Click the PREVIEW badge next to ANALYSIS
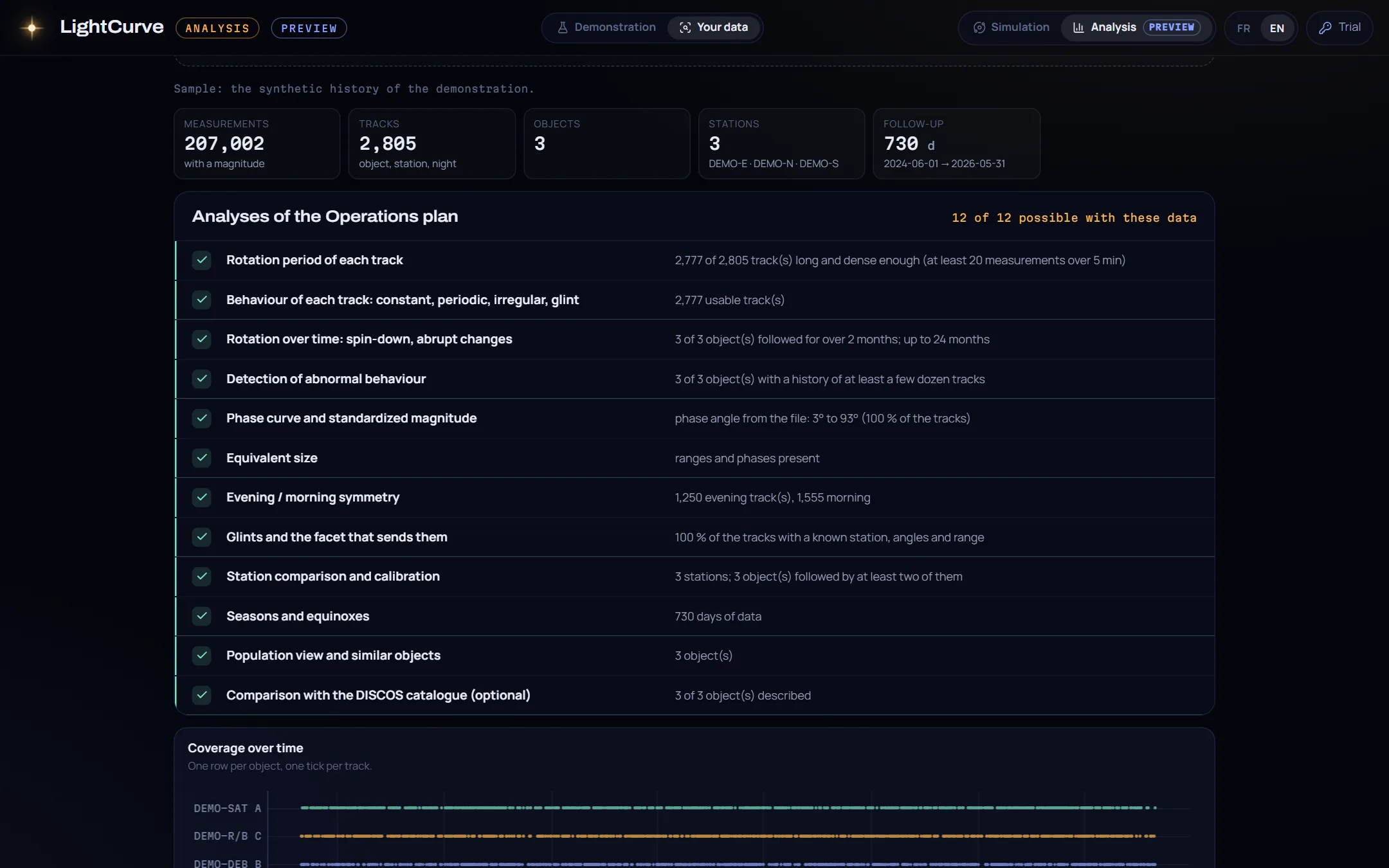This screenshot has width=1389, height=868. click(x=309, y=28)
